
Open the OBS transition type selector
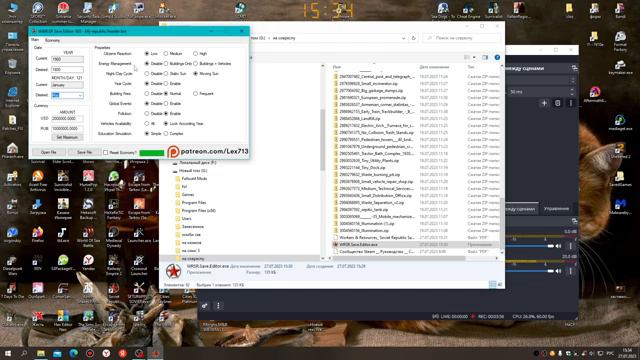[x=541, y=80]
